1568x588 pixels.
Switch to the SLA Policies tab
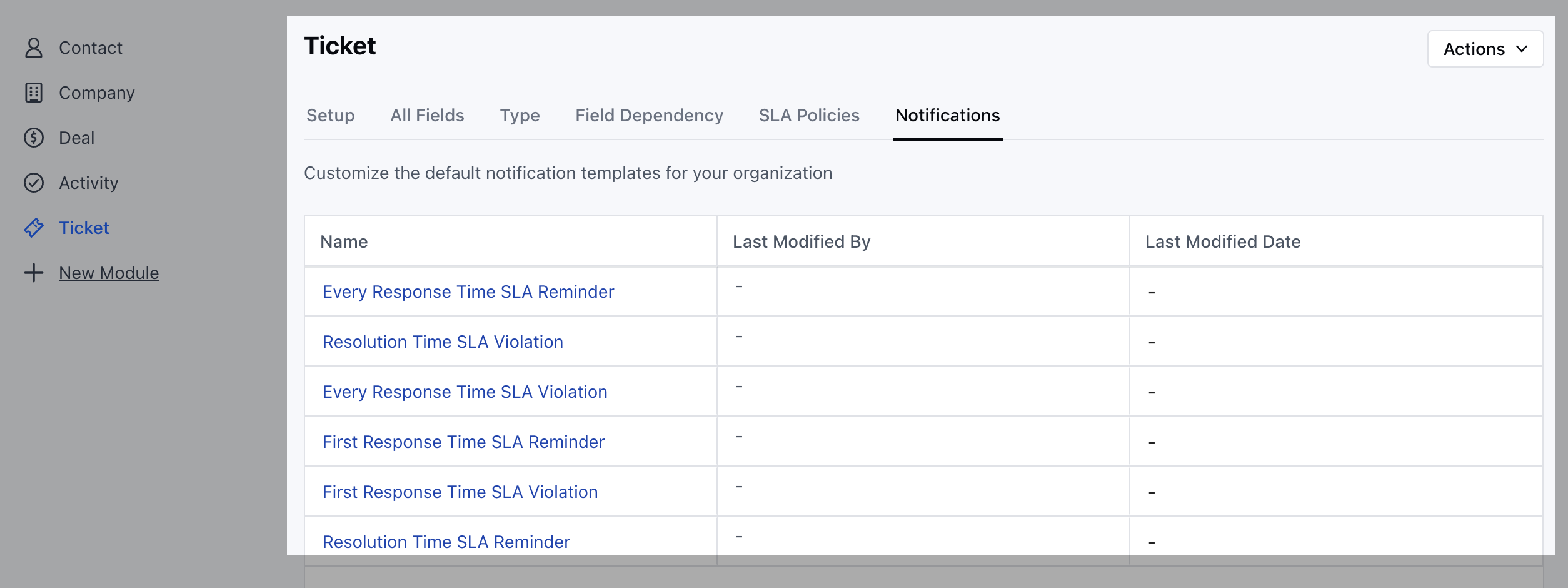pos(809,115)
